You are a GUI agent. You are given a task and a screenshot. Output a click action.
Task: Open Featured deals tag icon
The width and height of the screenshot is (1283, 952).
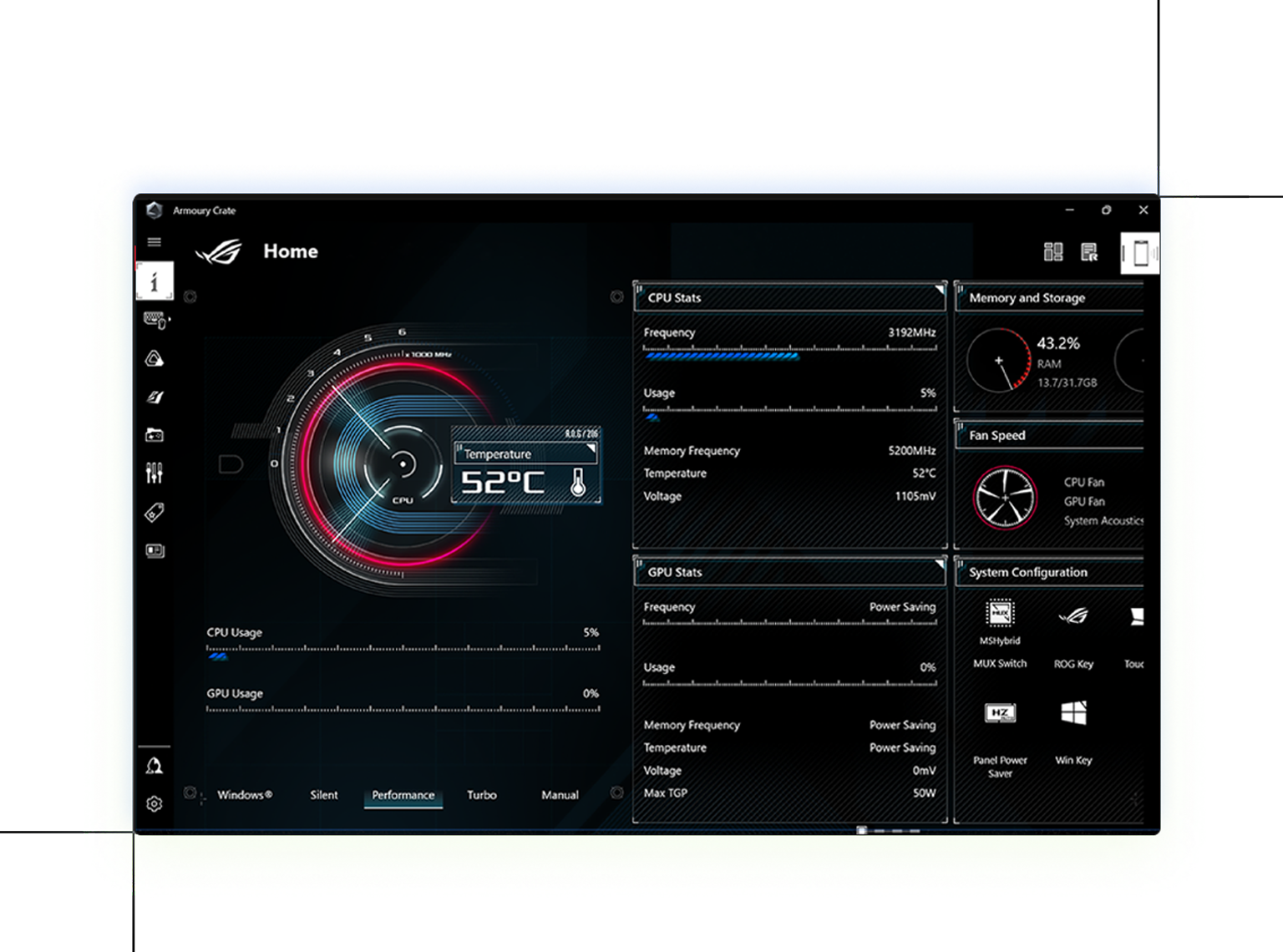(x=155, y=512)
